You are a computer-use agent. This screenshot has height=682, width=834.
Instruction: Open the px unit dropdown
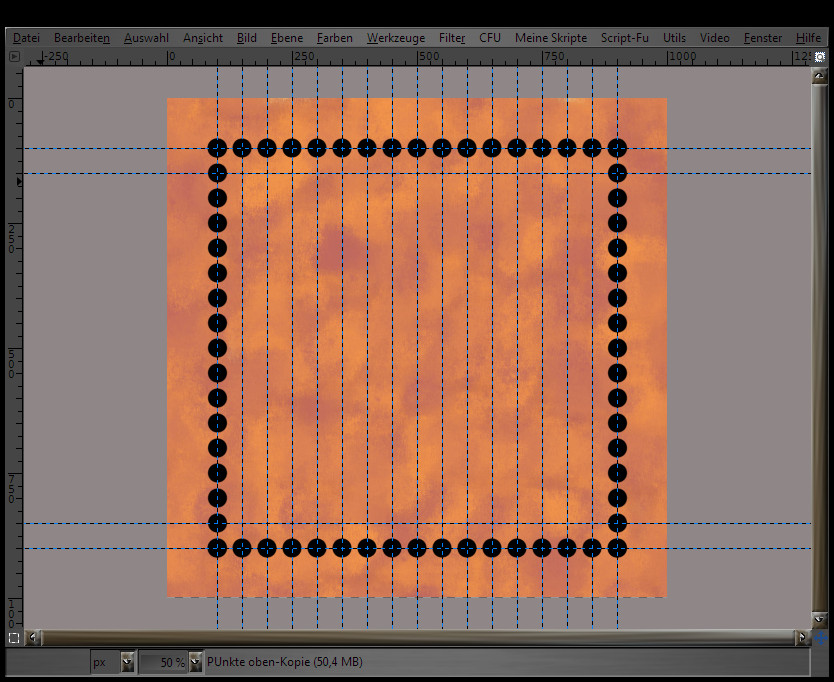coord(127,662)
